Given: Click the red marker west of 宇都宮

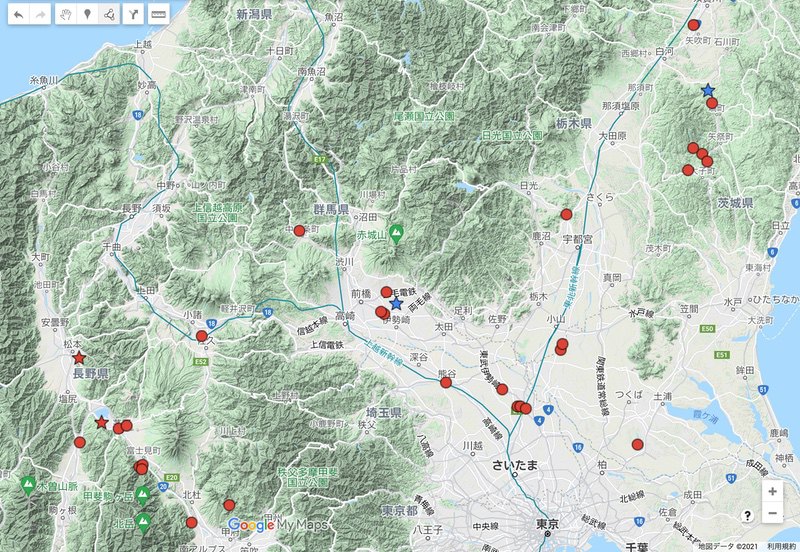Looking at the screenshot, I should (x=567, y=214).
